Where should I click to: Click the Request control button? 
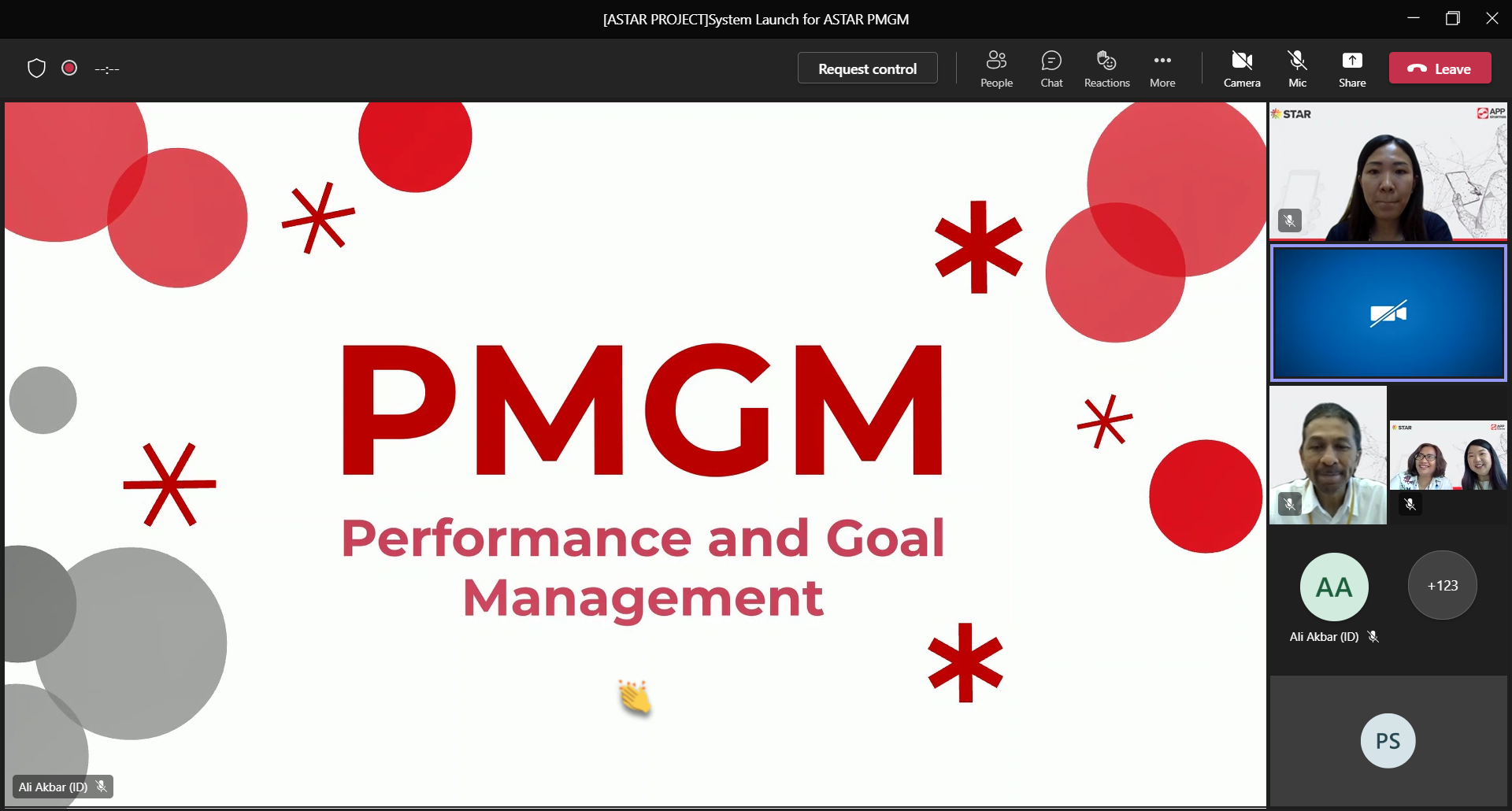[x=867, y=69]
